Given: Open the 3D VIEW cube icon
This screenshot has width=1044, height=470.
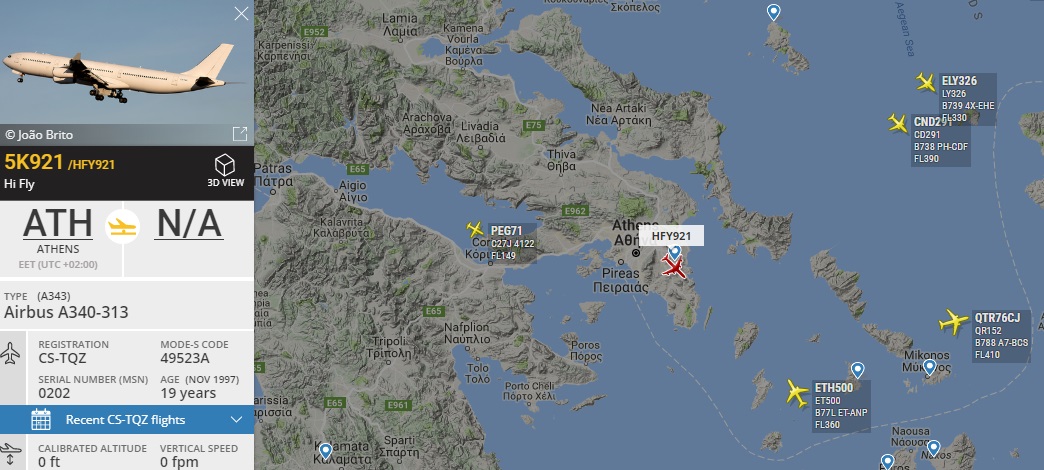Looking at the screenshot, I should coord(225,164).
